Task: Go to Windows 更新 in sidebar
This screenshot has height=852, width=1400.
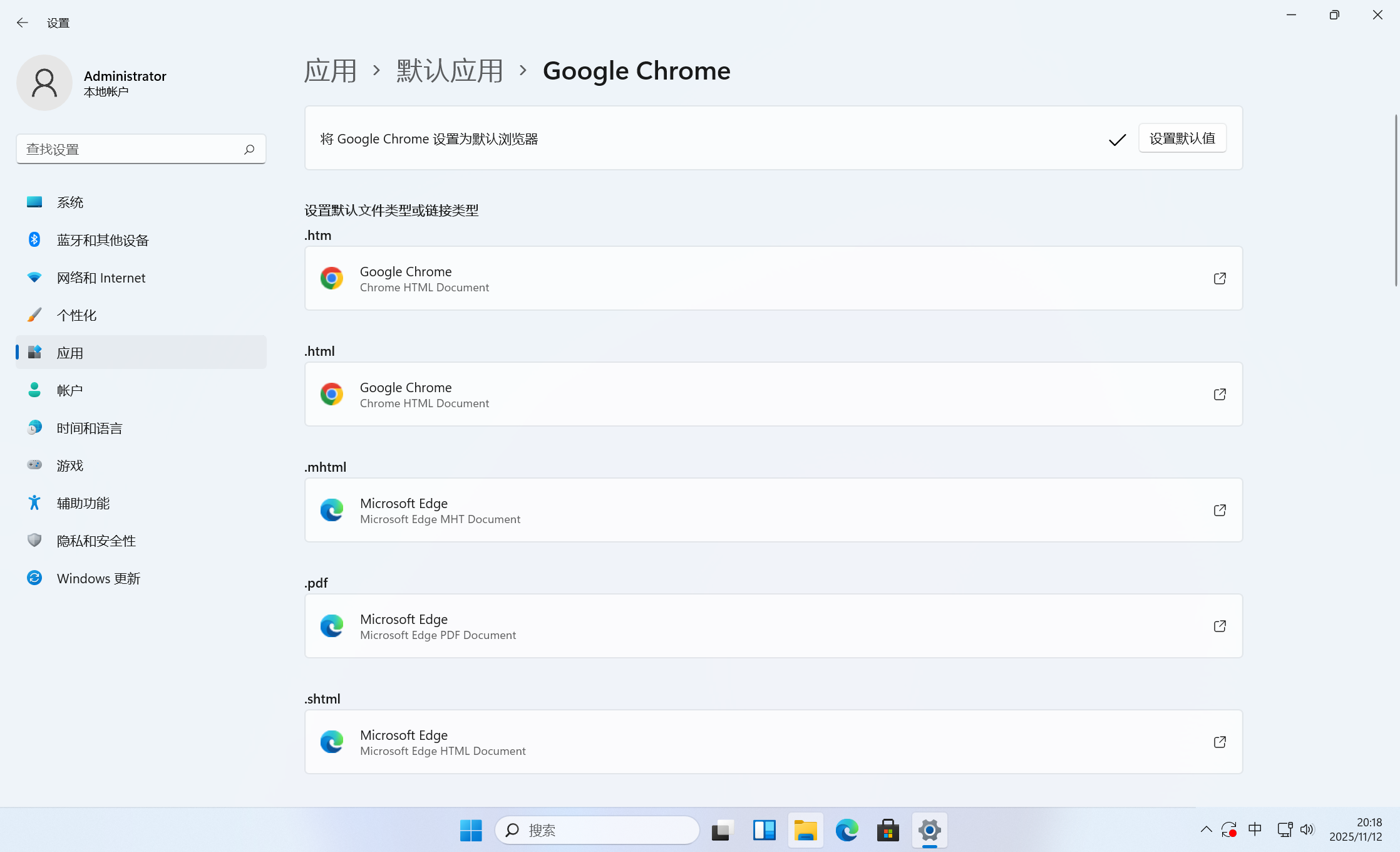Action: (x=98, y=578)
